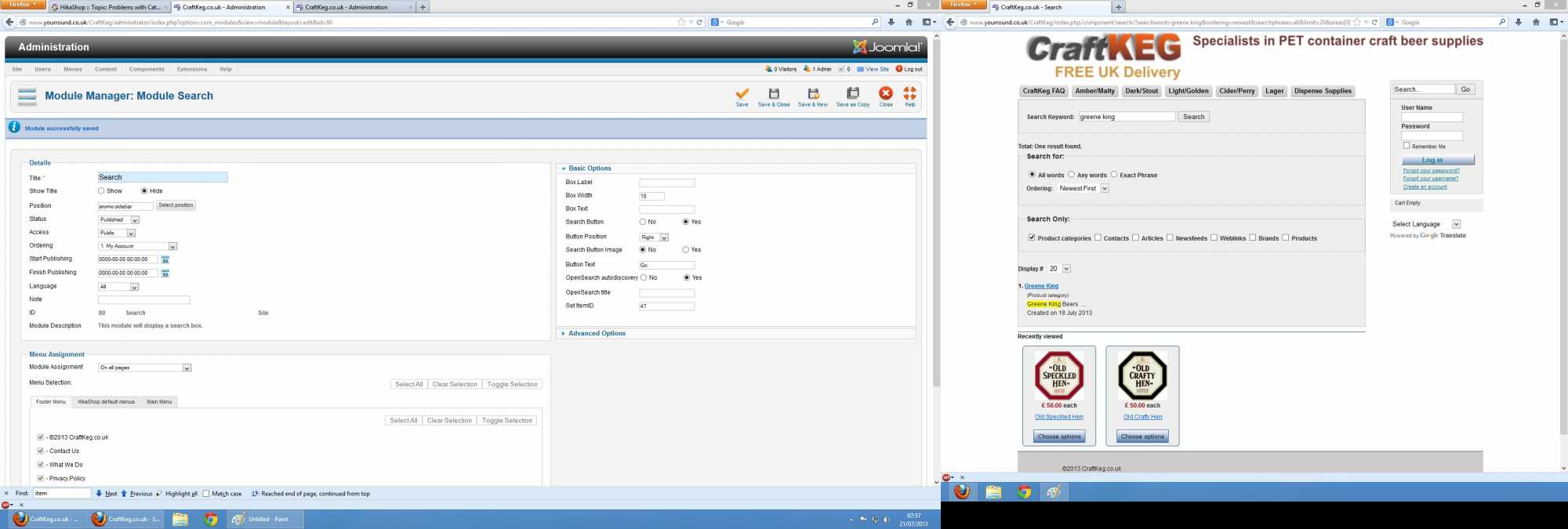
Task: Click reload icon in left Firefox address bar
Action: [x=699, y=22]
